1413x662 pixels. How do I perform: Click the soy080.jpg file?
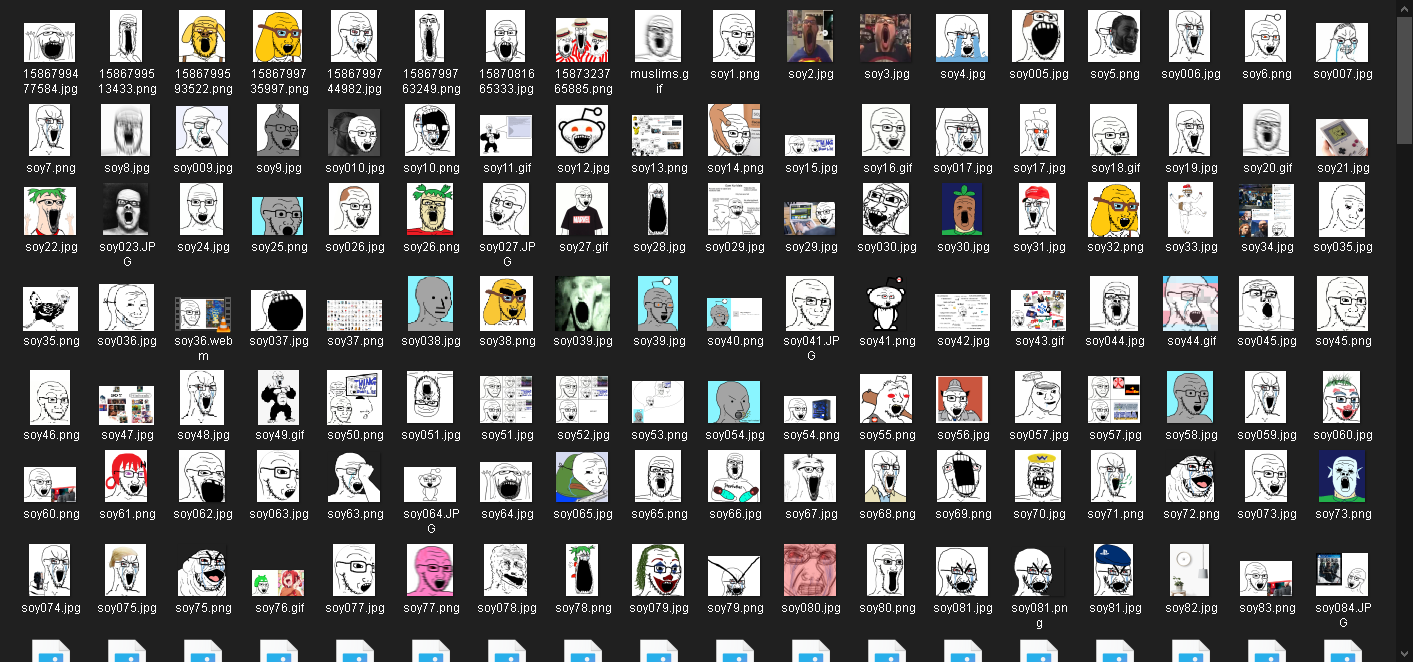810,570
